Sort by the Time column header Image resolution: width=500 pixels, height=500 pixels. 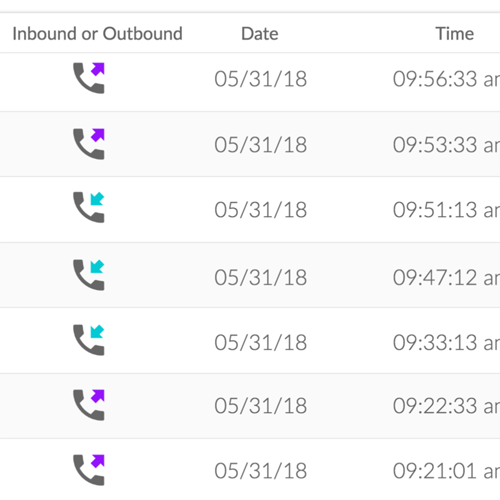455,34
